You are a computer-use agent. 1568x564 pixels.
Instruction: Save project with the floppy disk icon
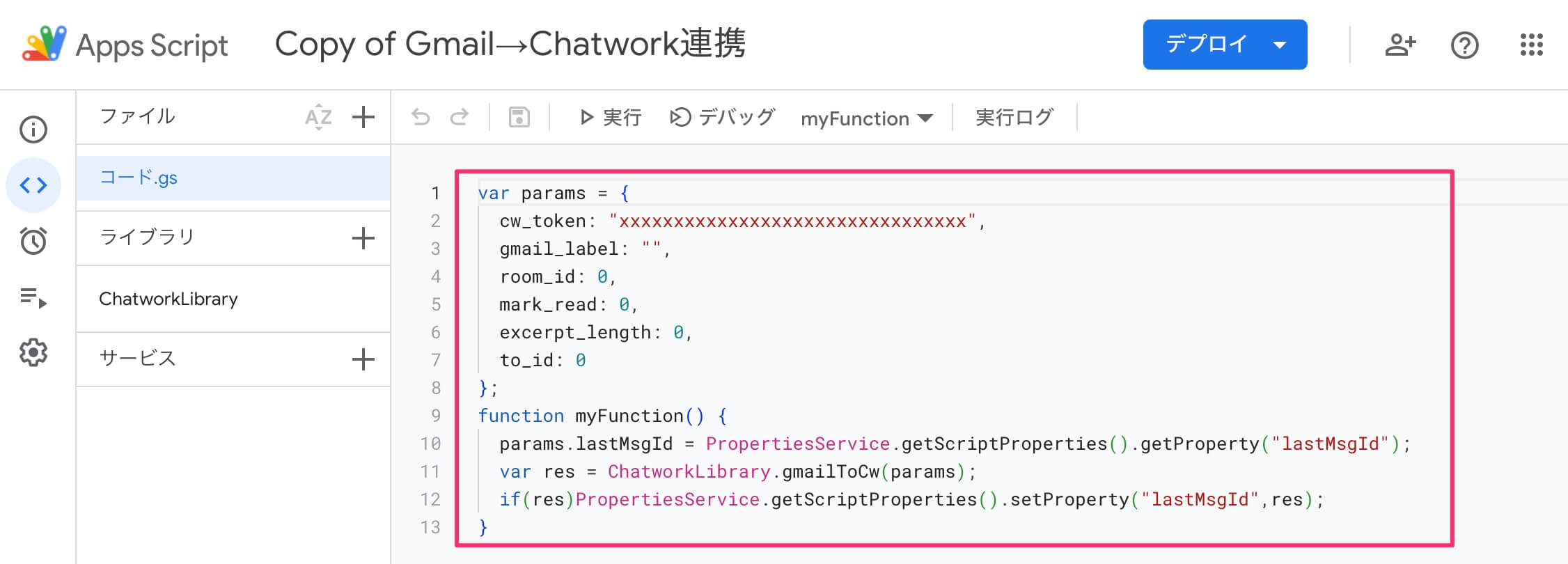[519, 117]
